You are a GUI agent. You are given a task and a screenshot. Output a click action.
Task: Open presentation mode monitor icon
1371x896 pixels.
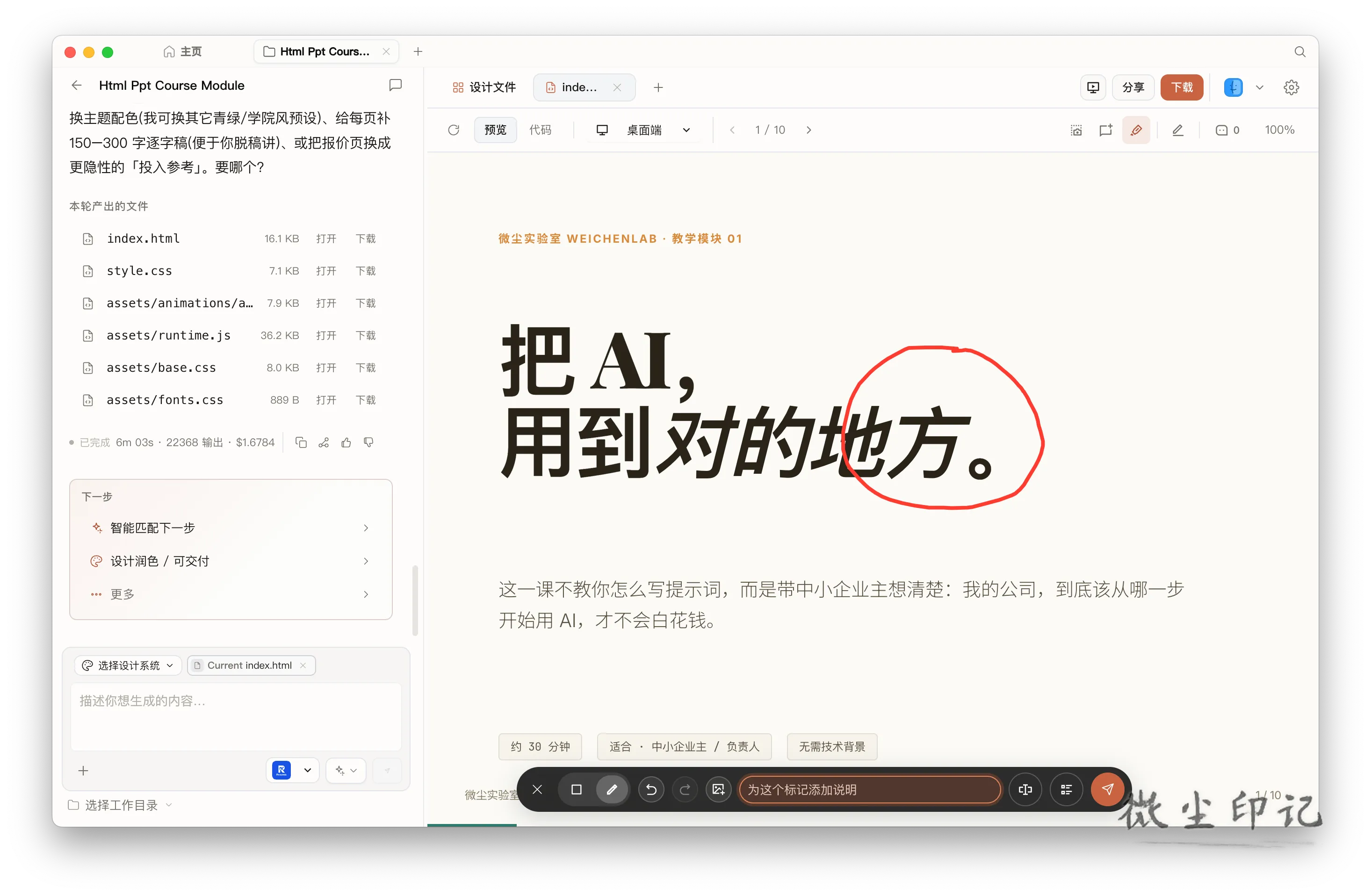[x=1093, y=87]
